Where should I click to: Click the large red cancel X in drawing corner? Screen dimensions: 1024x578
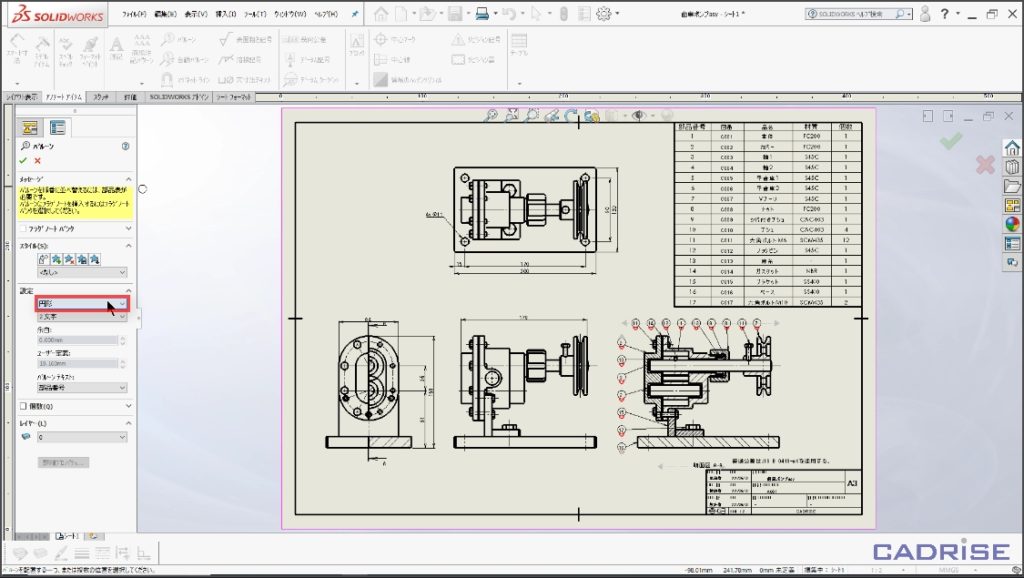tap(985, 165)
